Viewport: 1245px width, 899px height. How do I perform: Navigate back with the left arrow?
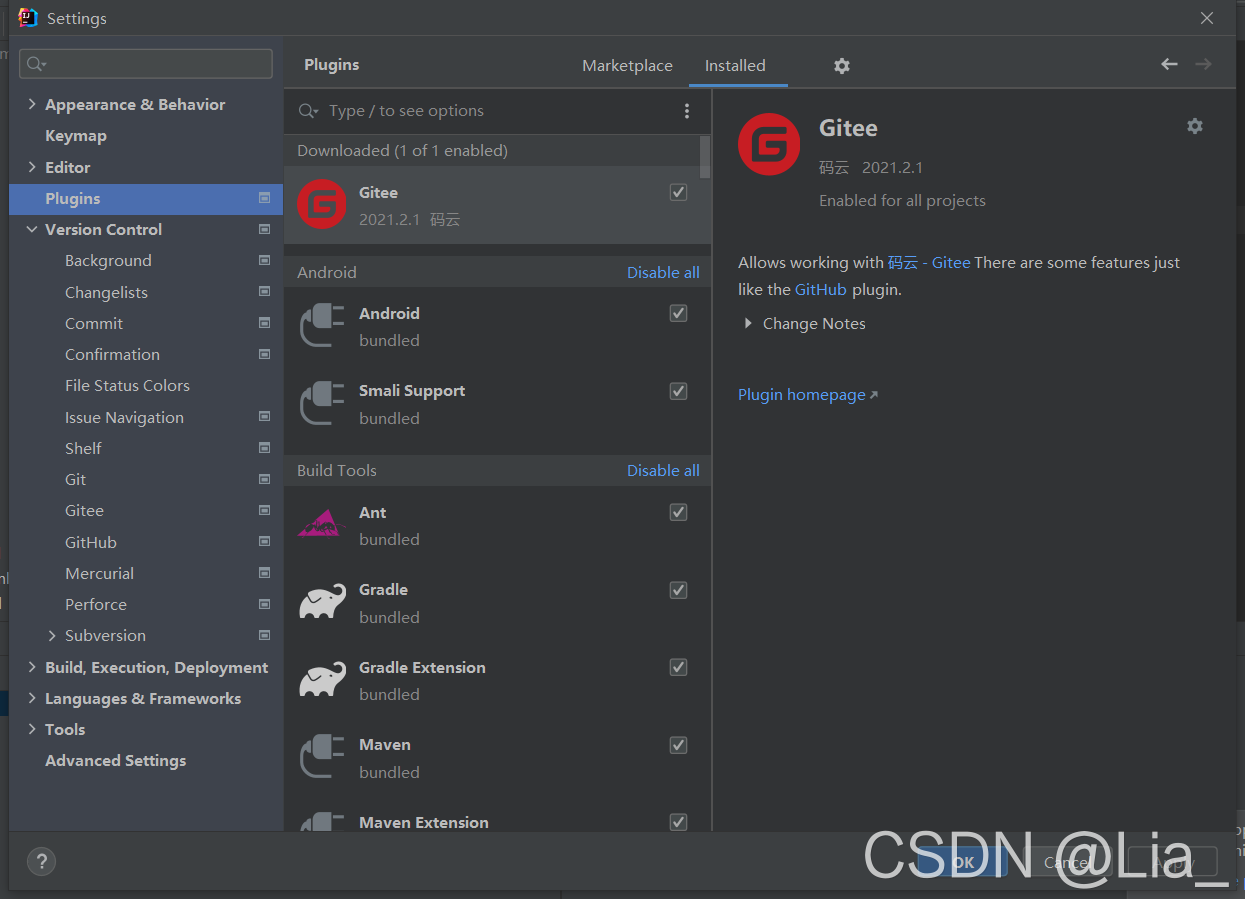(x=1169, y=64)
